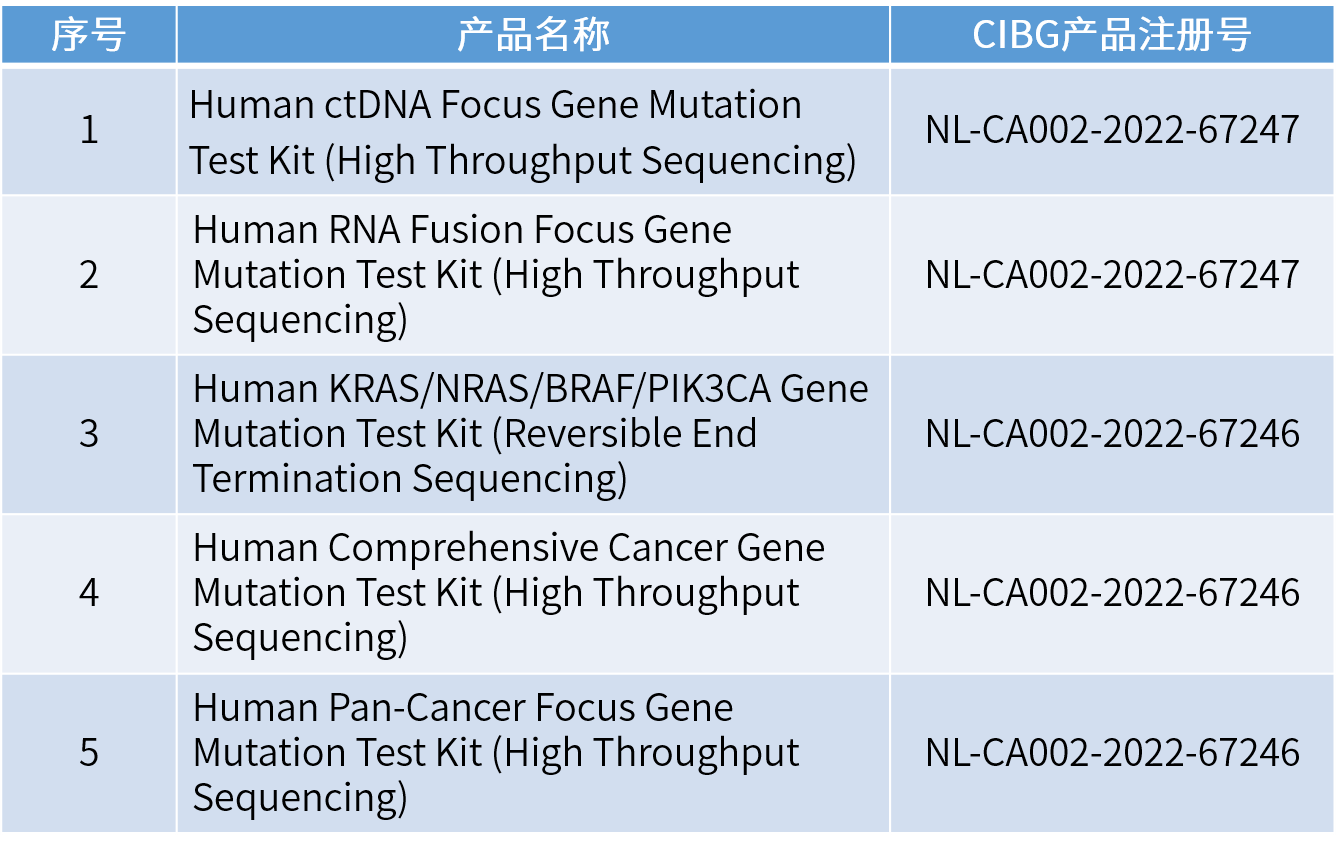Click Human Pan-Cancer Focus Gene product name
Screen dimensions: 1339x844
click(496, 753)
